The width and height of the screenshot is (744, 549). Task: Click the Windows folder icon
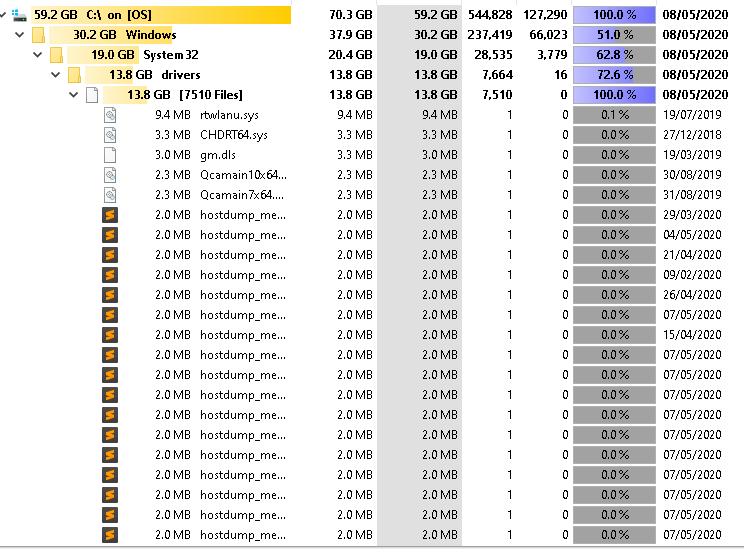pos(38,35)
